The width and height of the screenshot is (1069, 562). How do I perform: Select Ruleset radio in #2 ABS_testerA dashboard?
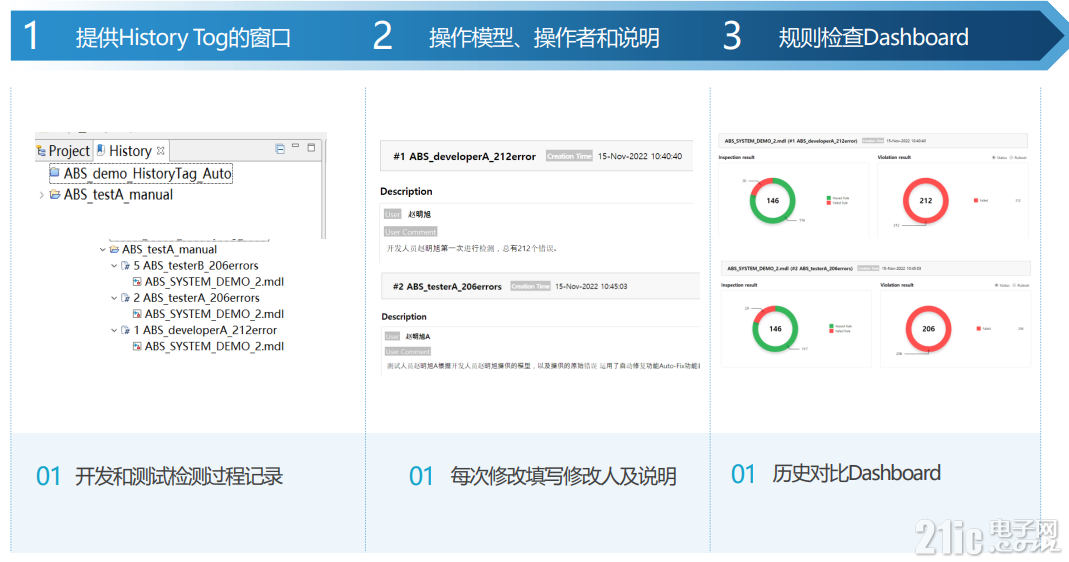tap(1014, 285)
